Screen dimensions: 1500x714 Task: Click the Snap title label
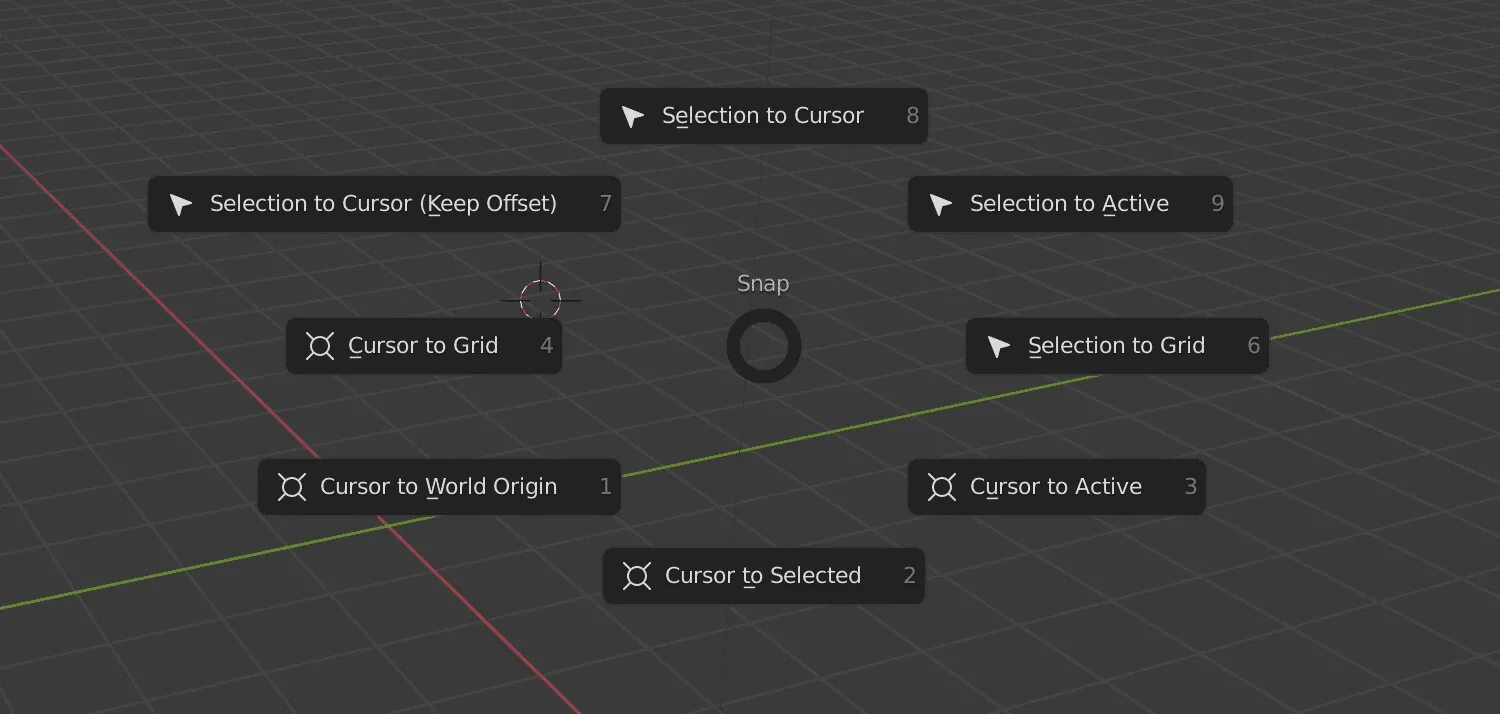[763, 284]
